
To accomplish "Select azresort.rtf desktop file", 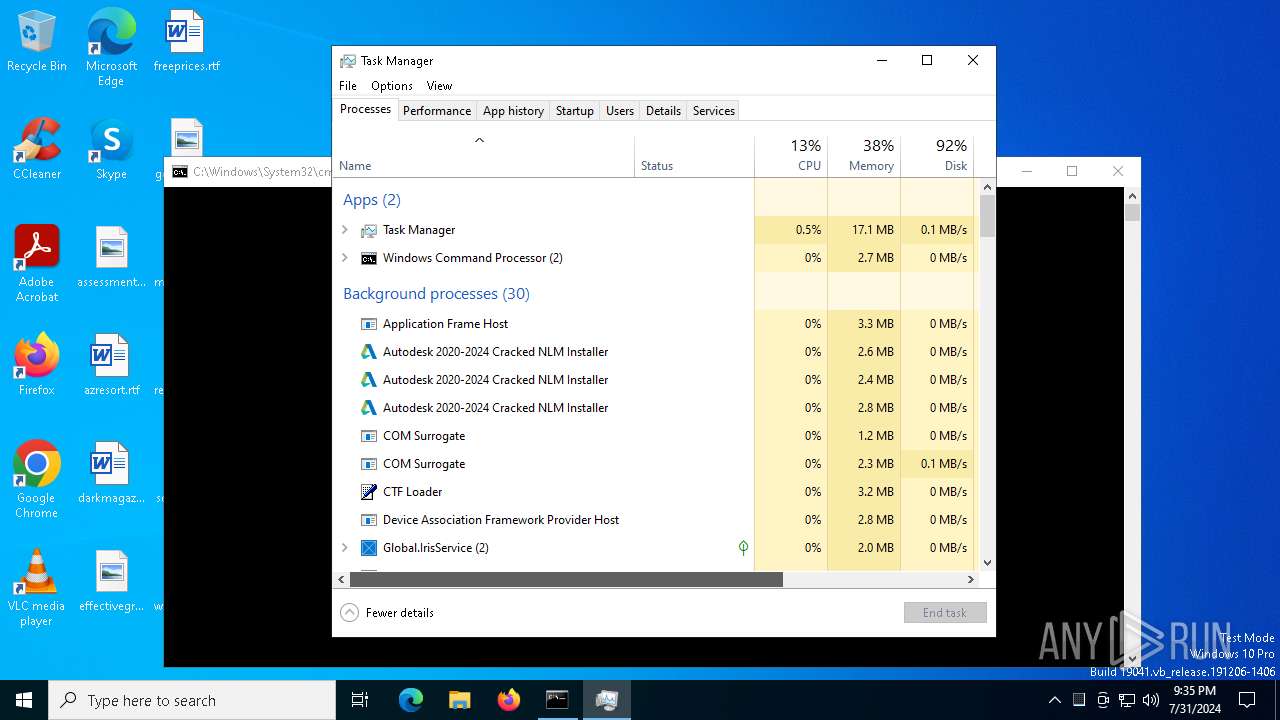I will point(111,366).
